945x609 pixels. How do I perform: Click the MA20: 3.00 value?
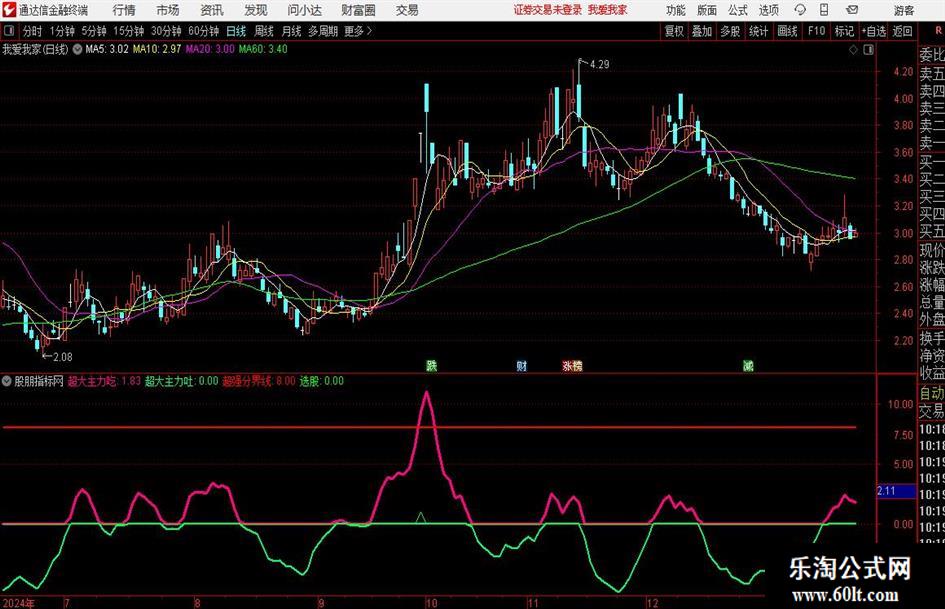point(210,49)
